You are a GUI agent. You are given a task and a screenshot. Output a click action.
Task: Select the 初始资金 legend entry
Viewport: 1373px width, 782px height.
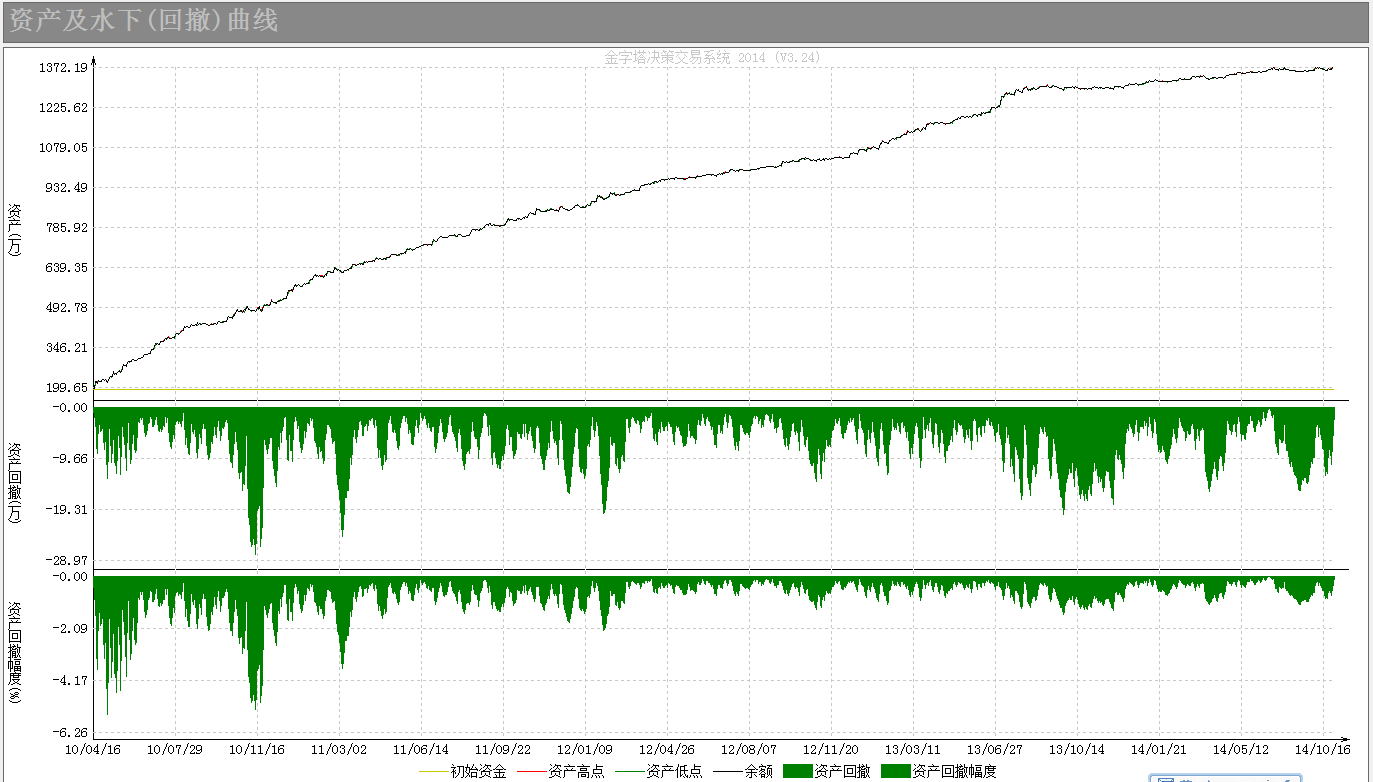tap(462, 772)
